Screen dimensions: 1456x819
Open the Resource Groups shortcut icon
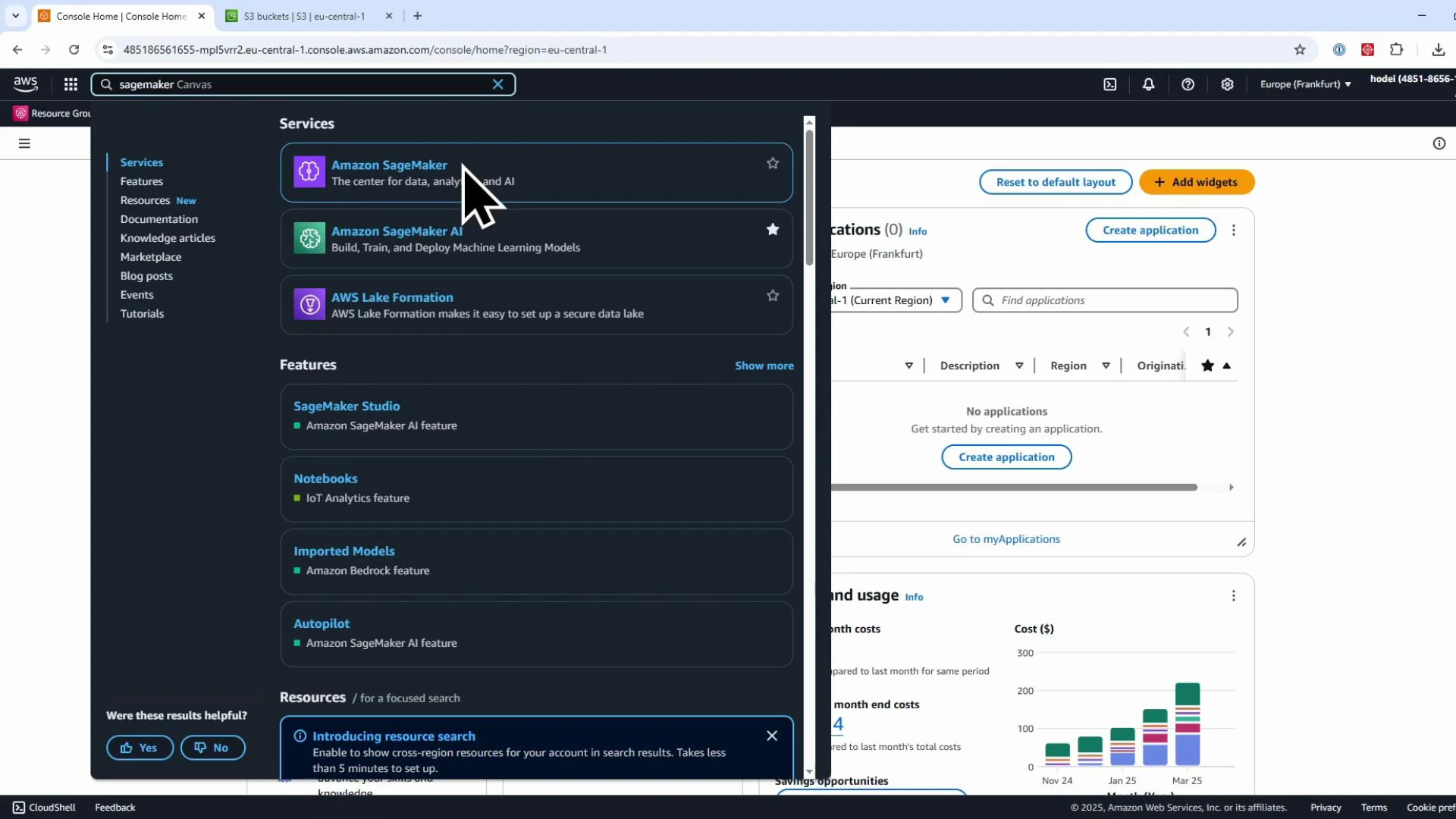pyautogui.click(x=20, y=113)
